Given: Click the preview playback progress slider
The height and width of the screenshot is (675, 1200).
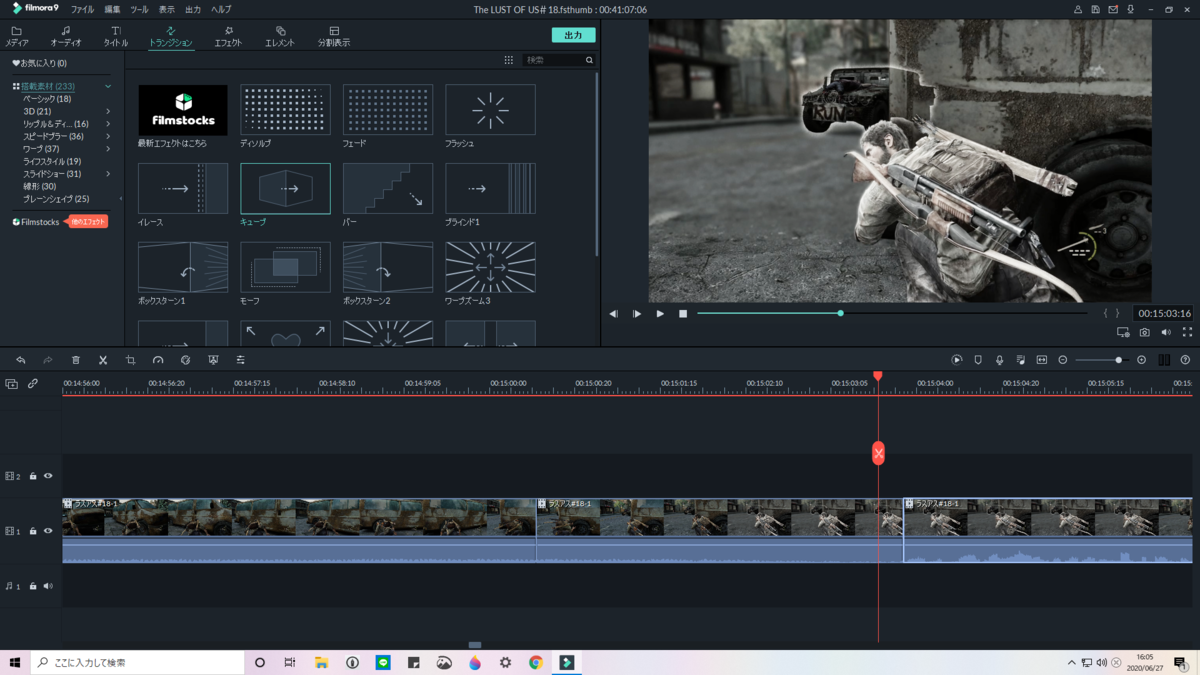Looking at the screenshot, I should [x=892, y=313].
